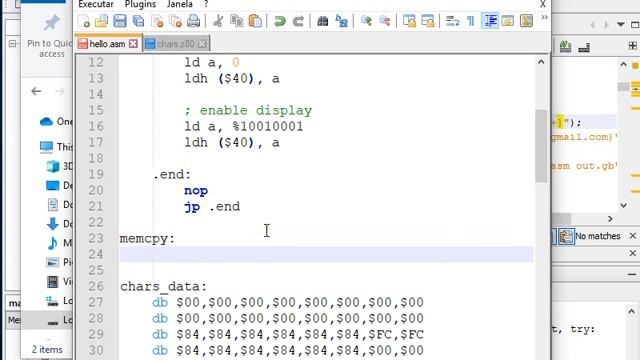640x360 pixels.
Task: Select OneDrive in Explorer sidebar
Action: coord(56,122)
